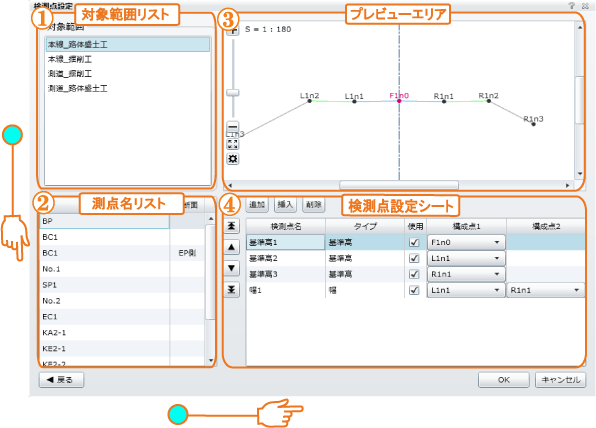Select the L1n1 point in preview
The width and height of the screenshot is (596, 428).
pos(354,101)
